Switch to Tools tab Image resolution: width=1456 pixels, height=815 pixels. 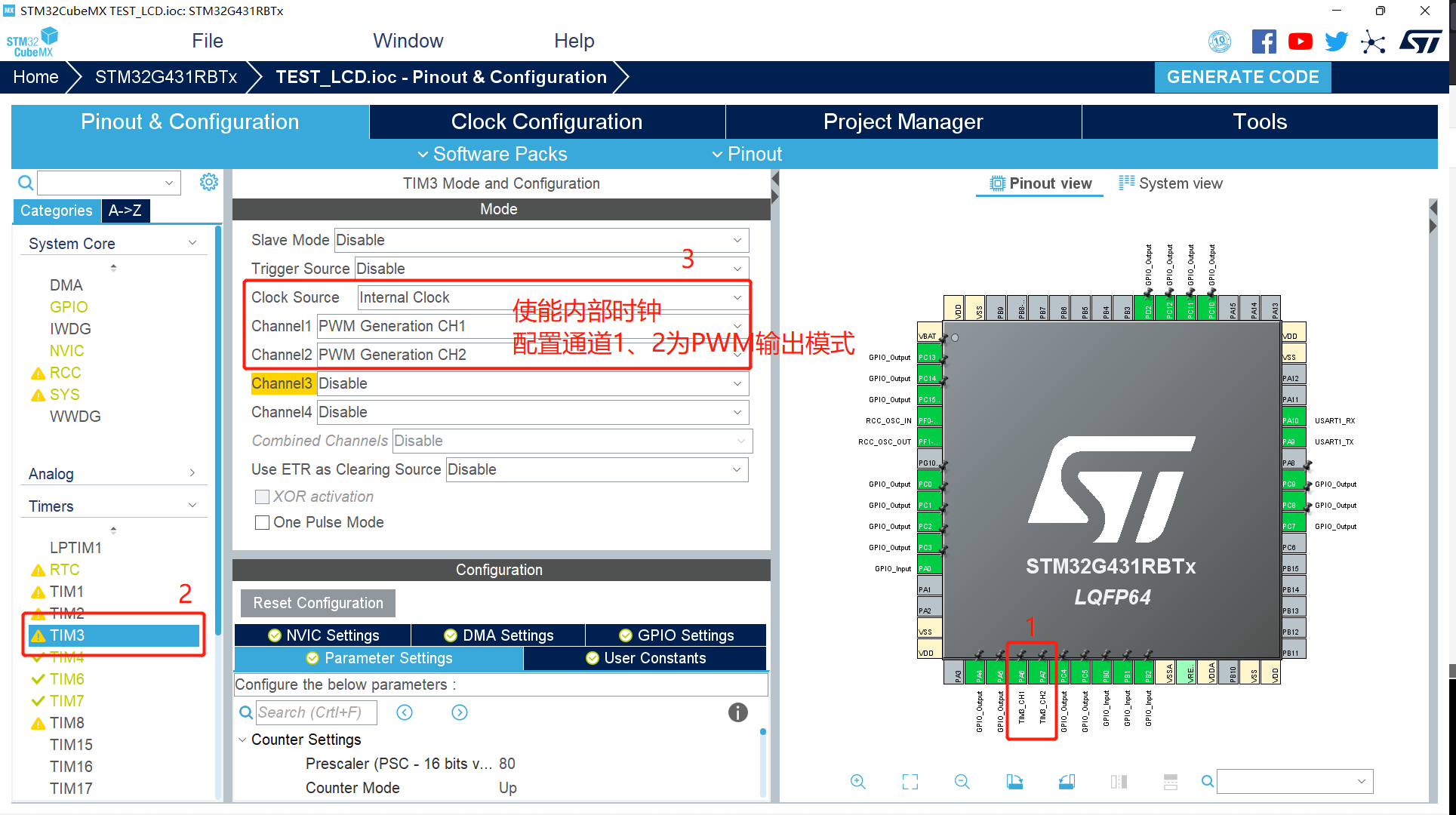pos(1260,121)
